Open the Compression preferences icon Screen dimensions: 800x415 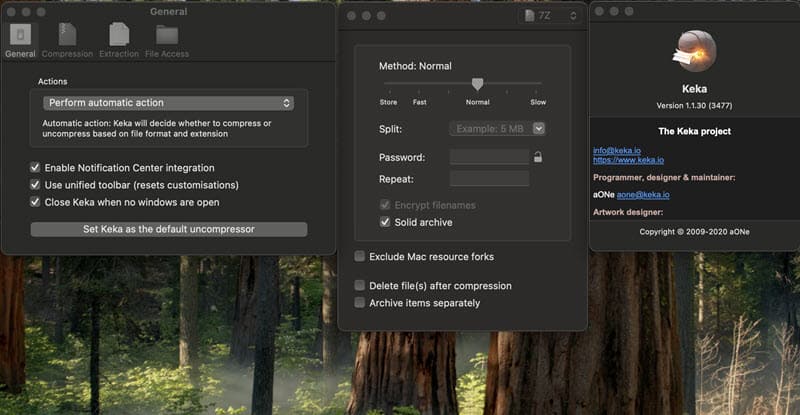point(67,38)
